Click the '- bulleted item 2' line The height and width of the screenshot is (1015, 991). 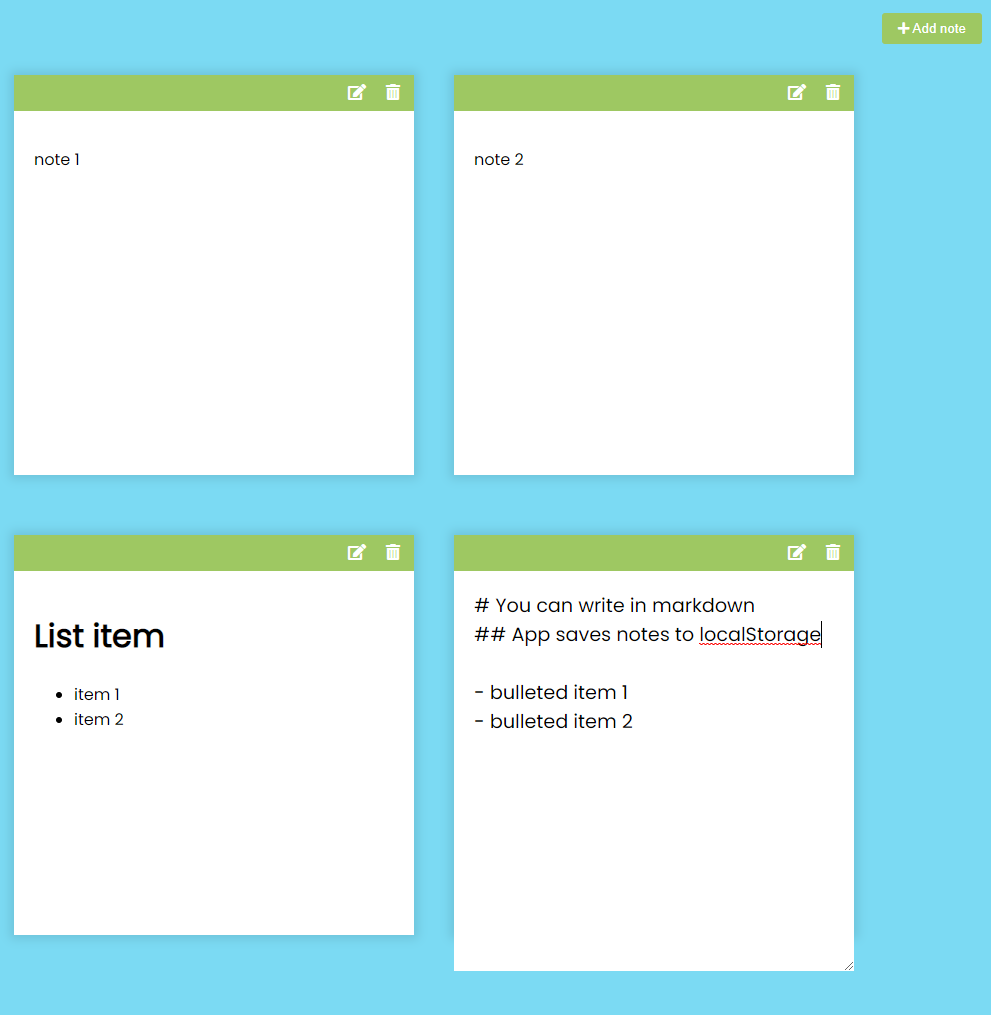[x=553, y=721]
